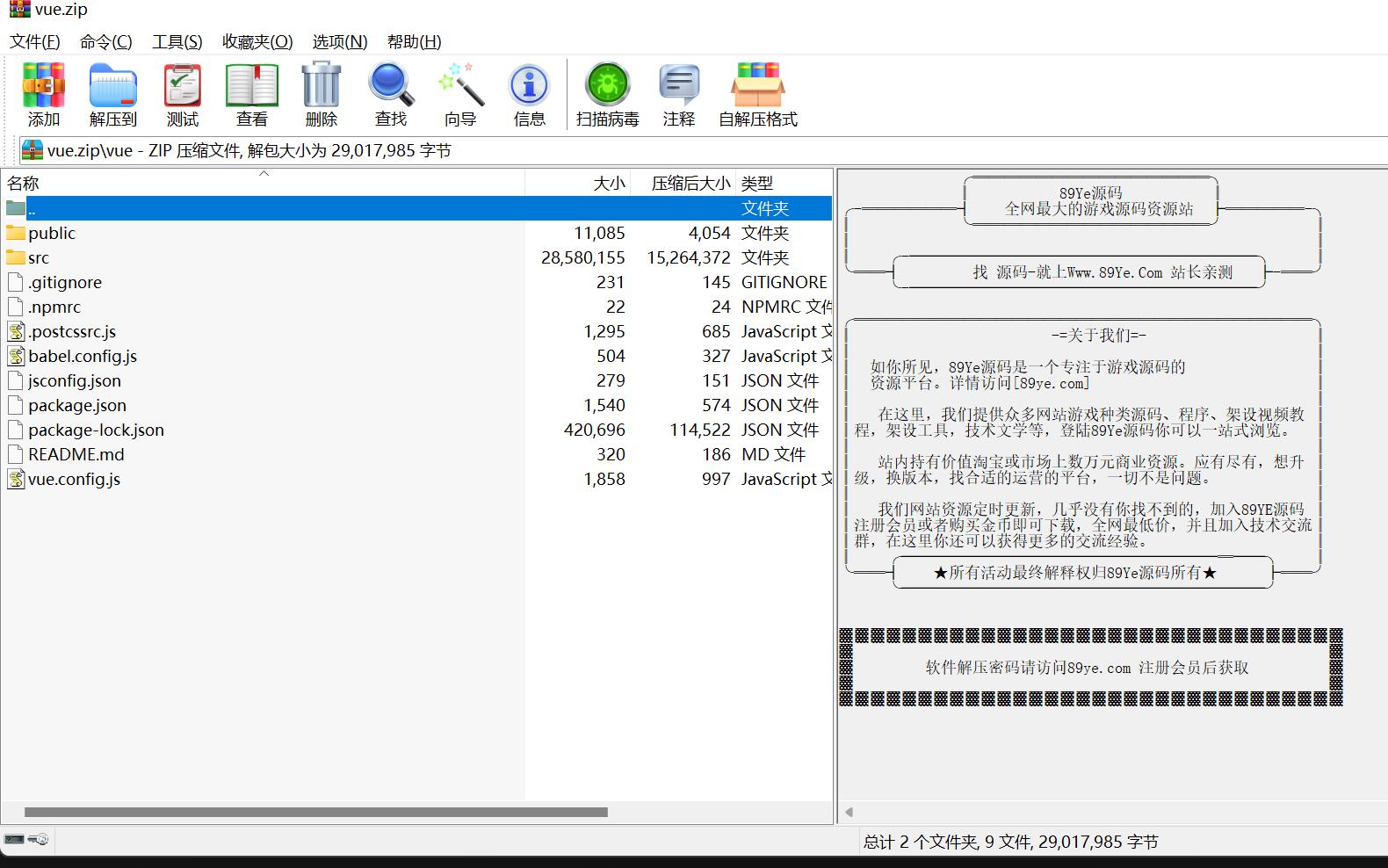Image resolution: width=1388 pixels, height=868 pixels.
Task: Show archive Info (信息) icon
Action: [529, 85]
